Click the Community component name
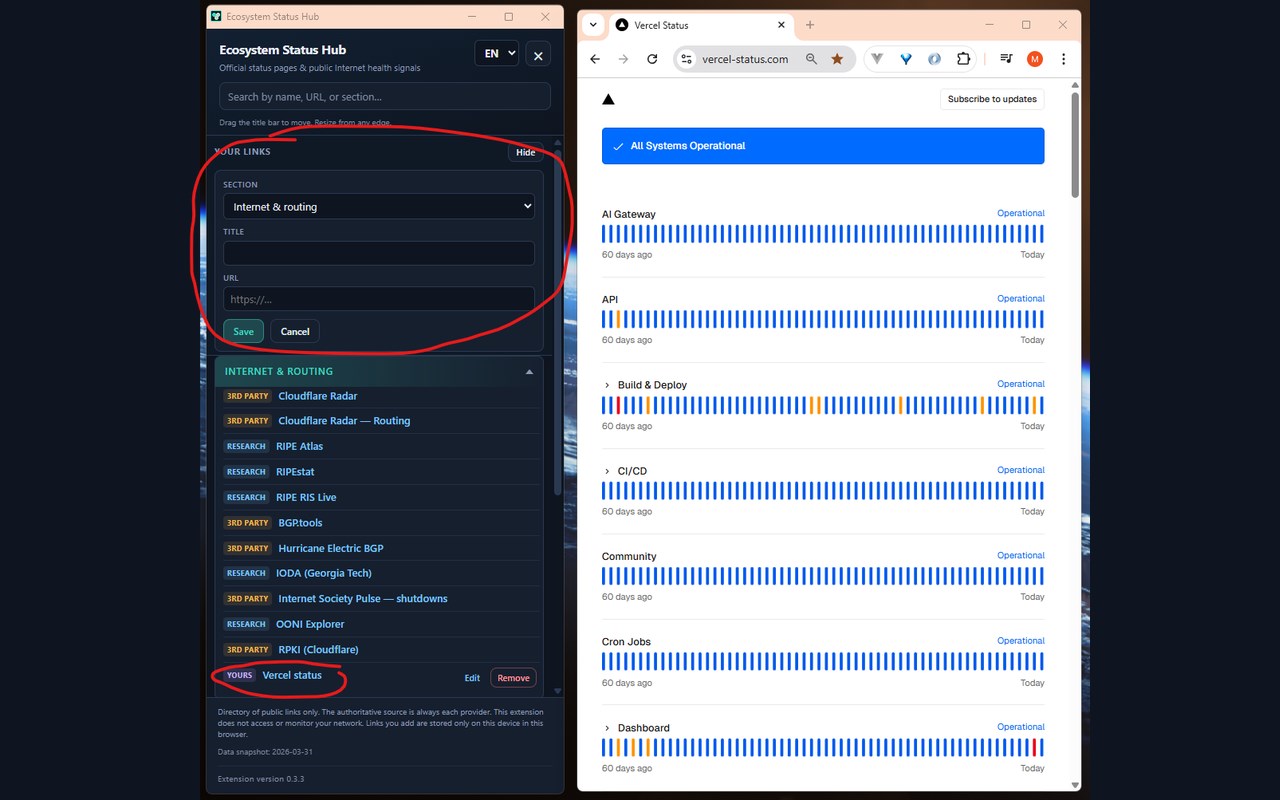The height and width of the screenshot is (800, 1280). pos(629,557)
